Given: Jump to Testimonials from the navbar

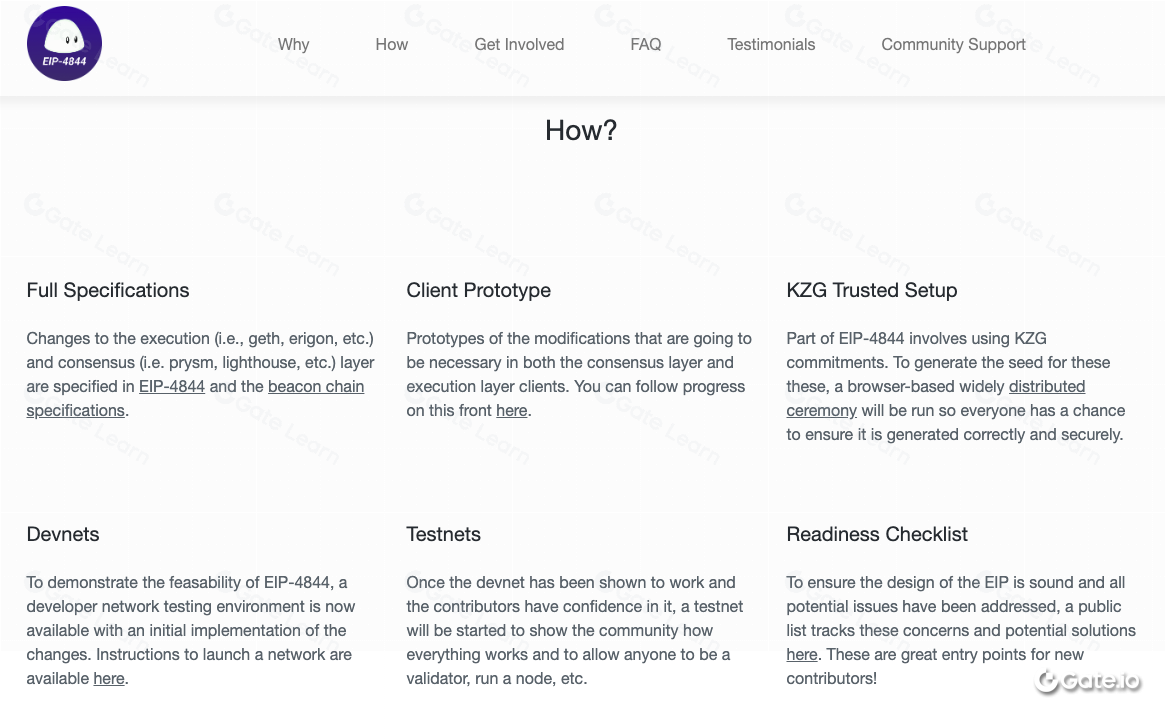Looking at the screenshot, I should tap(771, 45).
